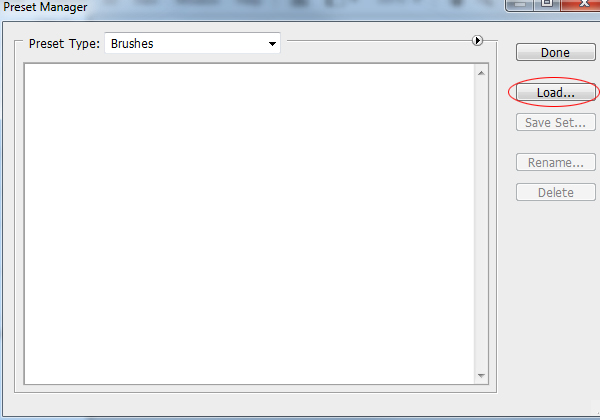The image size is (600, 420).
Task: Maximize the Preset Manager window
Action: click(x=547, y=5)
